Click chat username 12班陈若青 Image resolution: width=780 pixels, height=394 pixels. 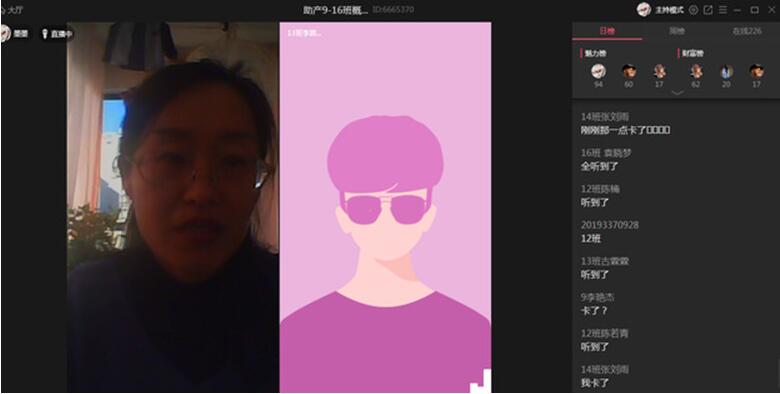click(x=604, y=333)
